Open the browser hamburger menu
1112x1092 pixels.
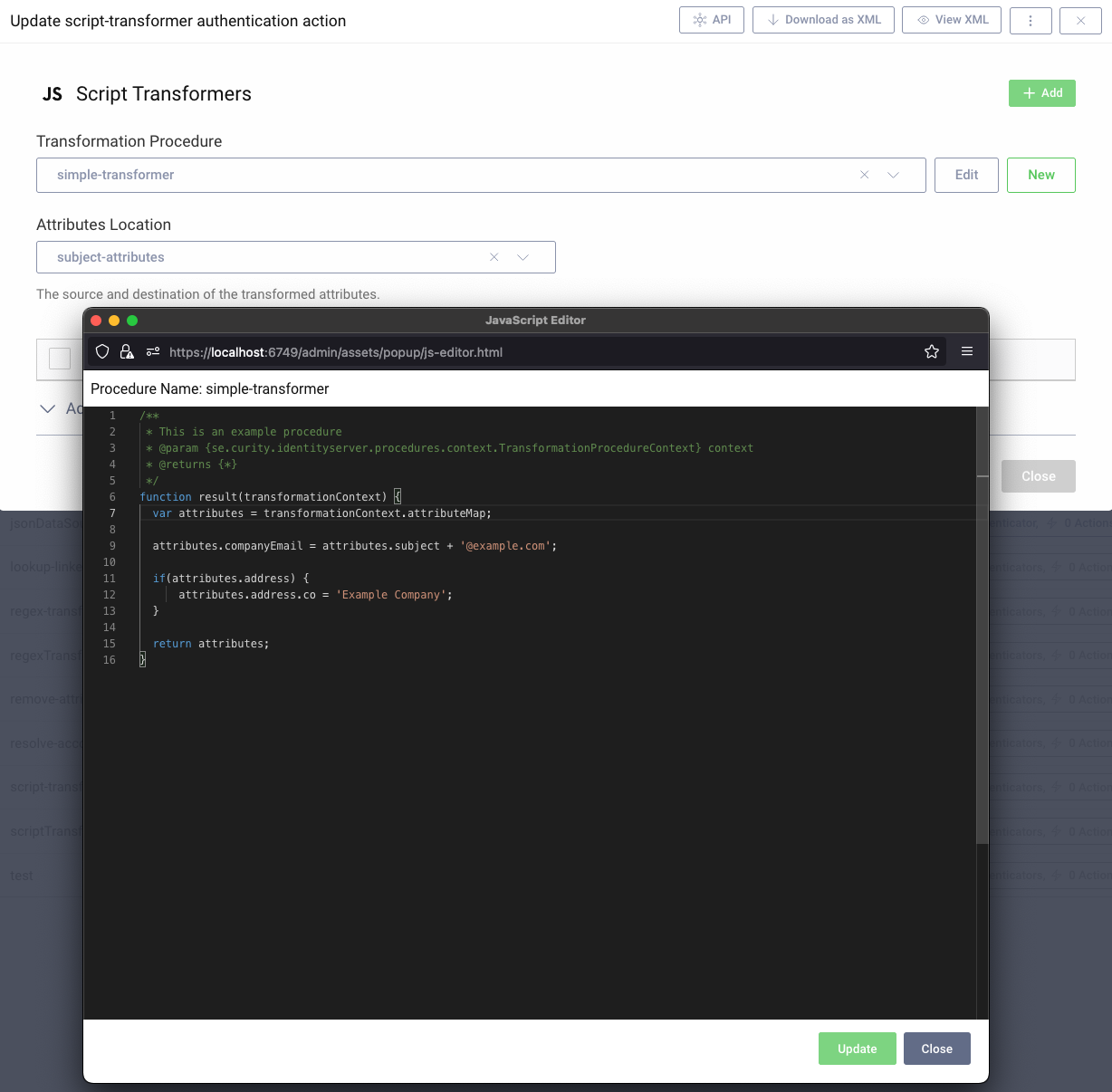967,351
